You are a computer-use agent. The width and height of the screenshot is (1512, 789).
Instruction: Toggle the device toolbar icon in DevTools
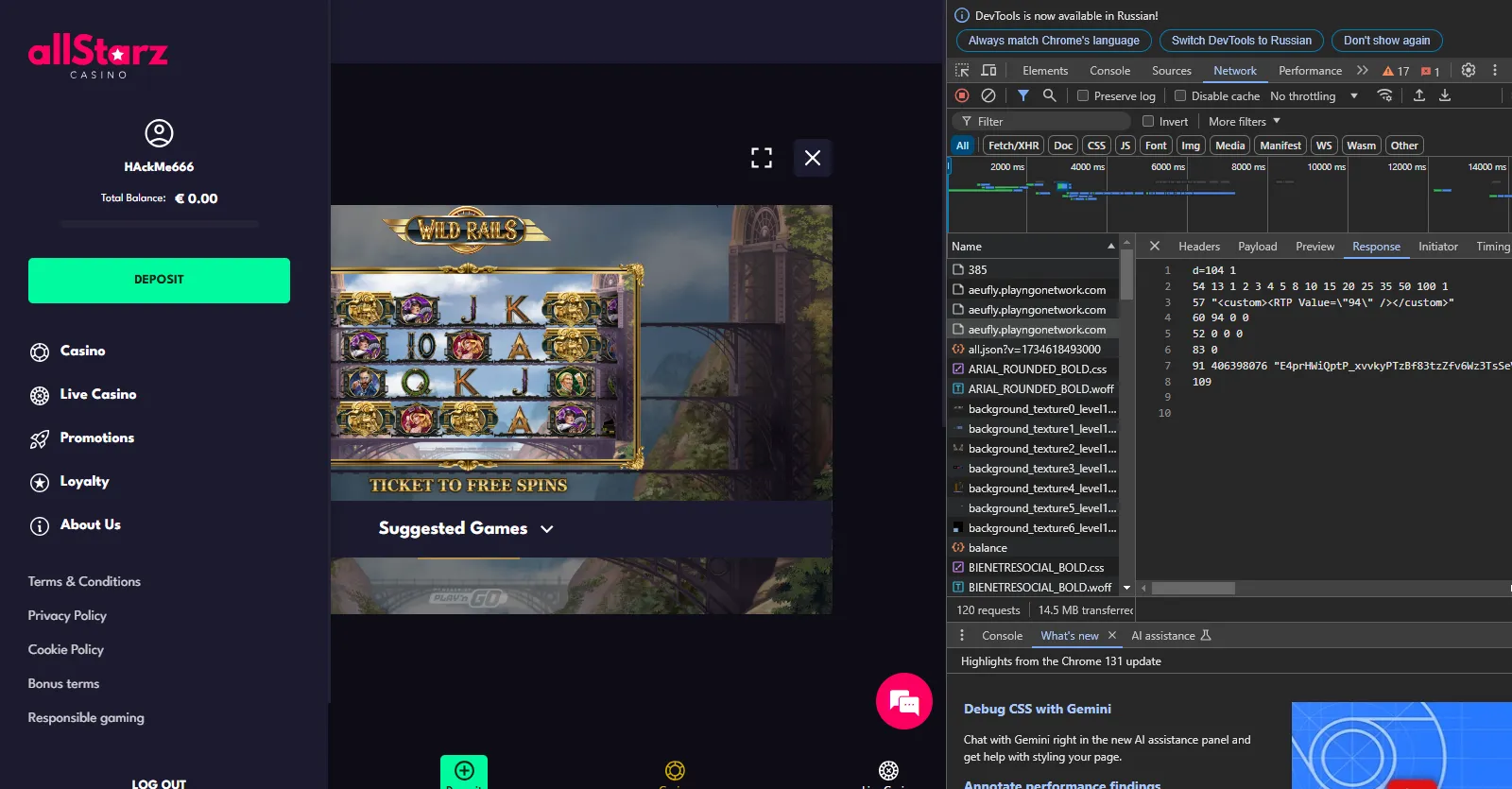click(x=988, y=71)
